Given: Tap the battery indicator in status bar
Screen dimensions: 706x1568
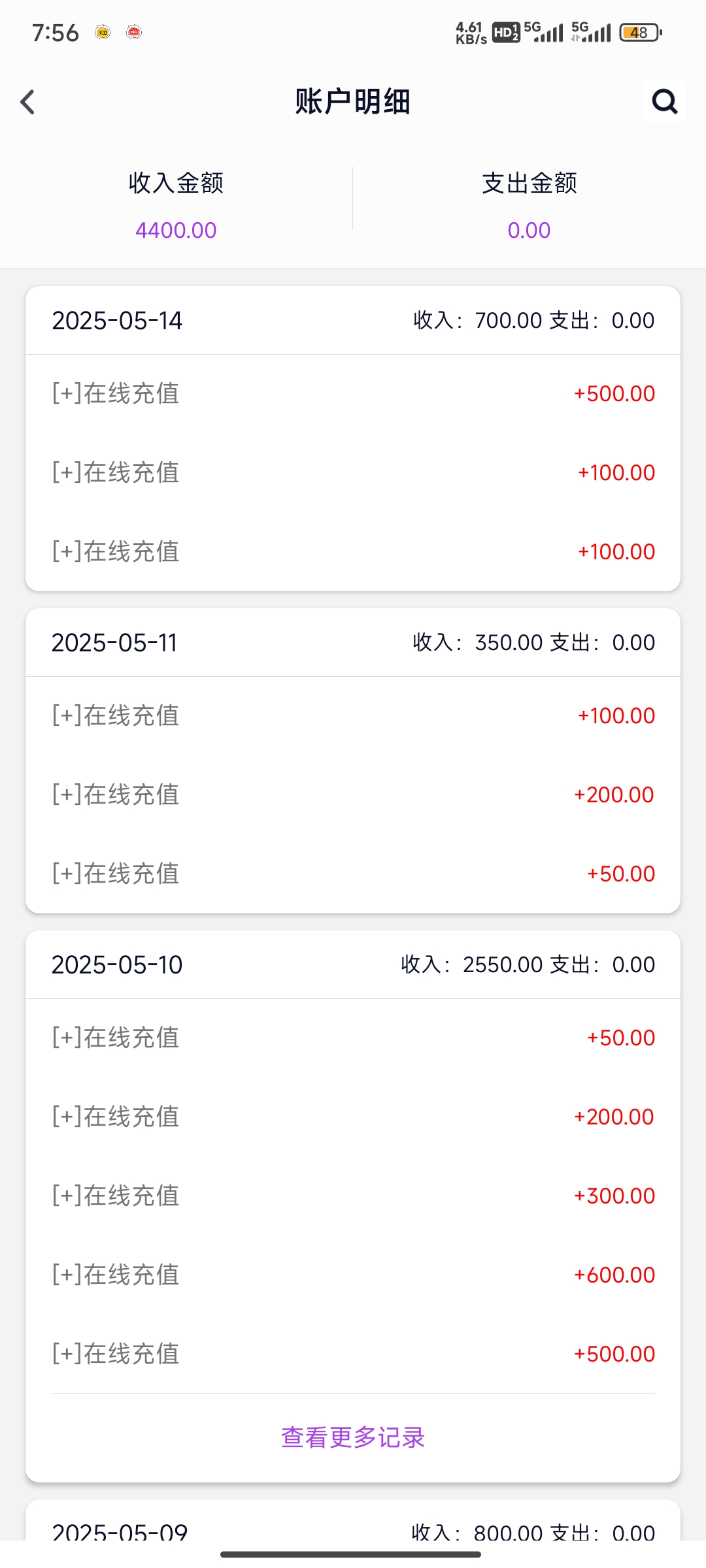Looking at the screenshot, I should click(x=641, y=32).
